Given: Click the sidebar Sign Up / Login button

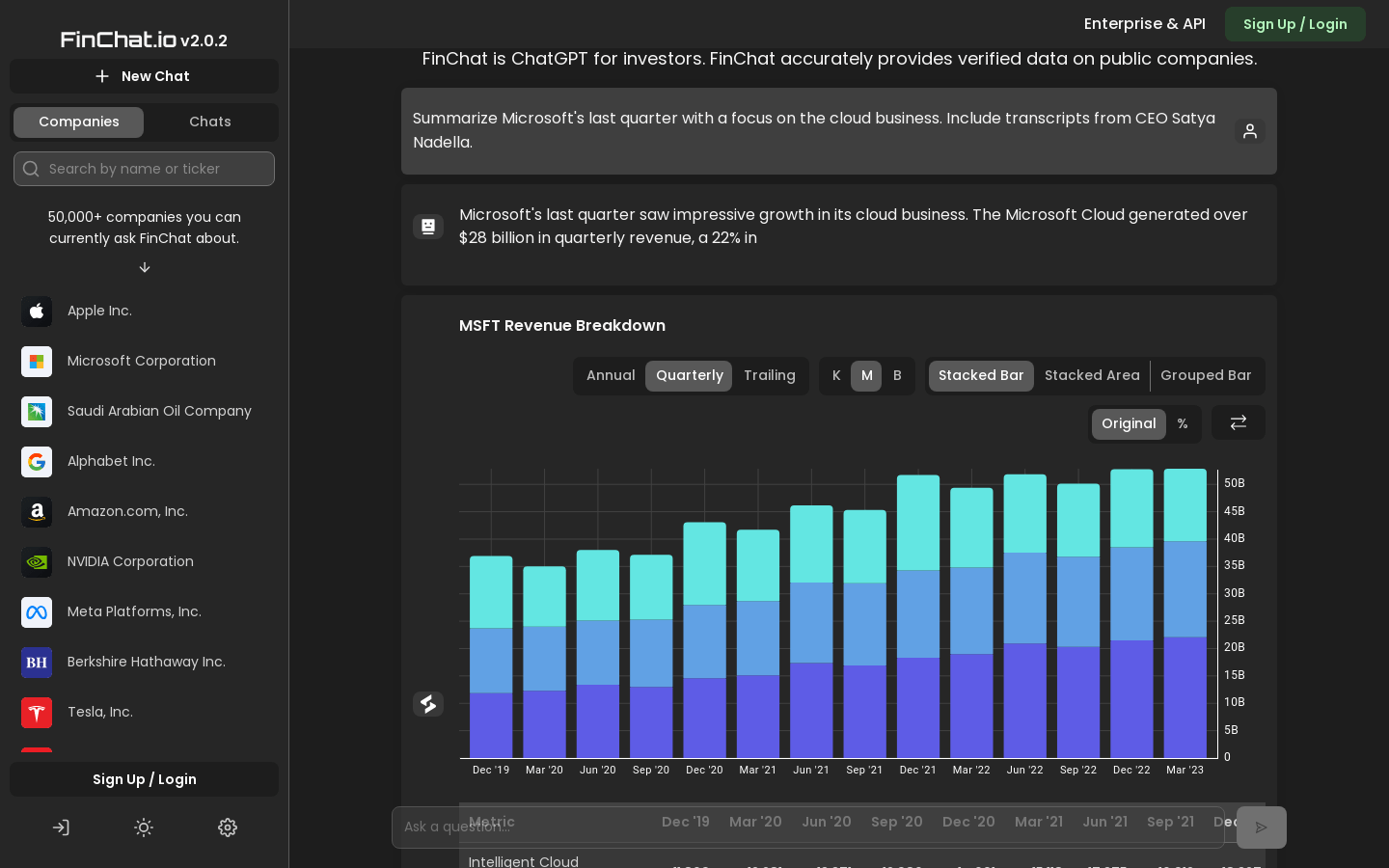Looking at the screenshot, I should (x=145, y=779).
